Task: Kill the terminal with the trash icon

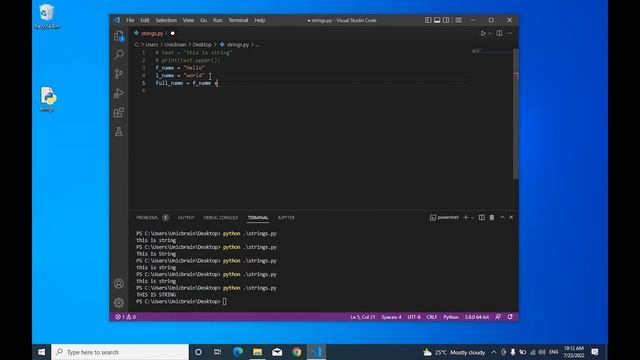Action: pyautogui.click(x=492, y=218)
